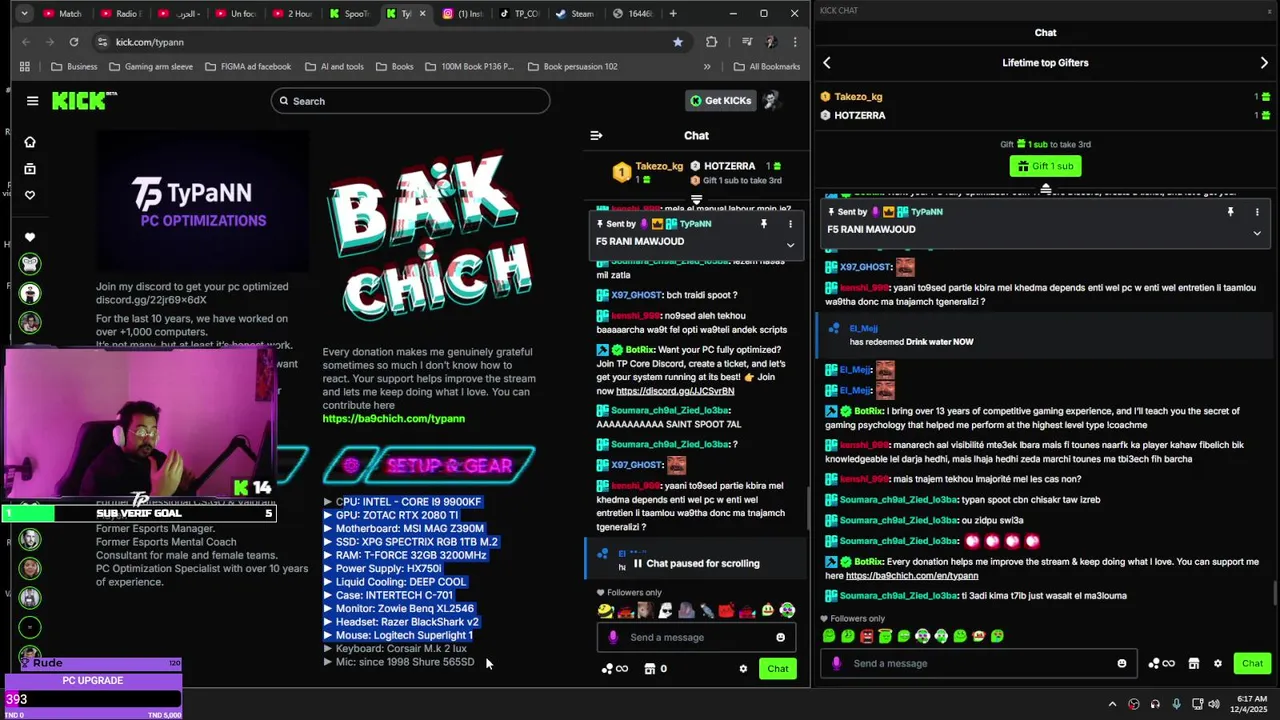Collapse gifters panel arrow in KICK CHAT window
The height and width of the screenshot is (720, 1280).
point(1045,188)
